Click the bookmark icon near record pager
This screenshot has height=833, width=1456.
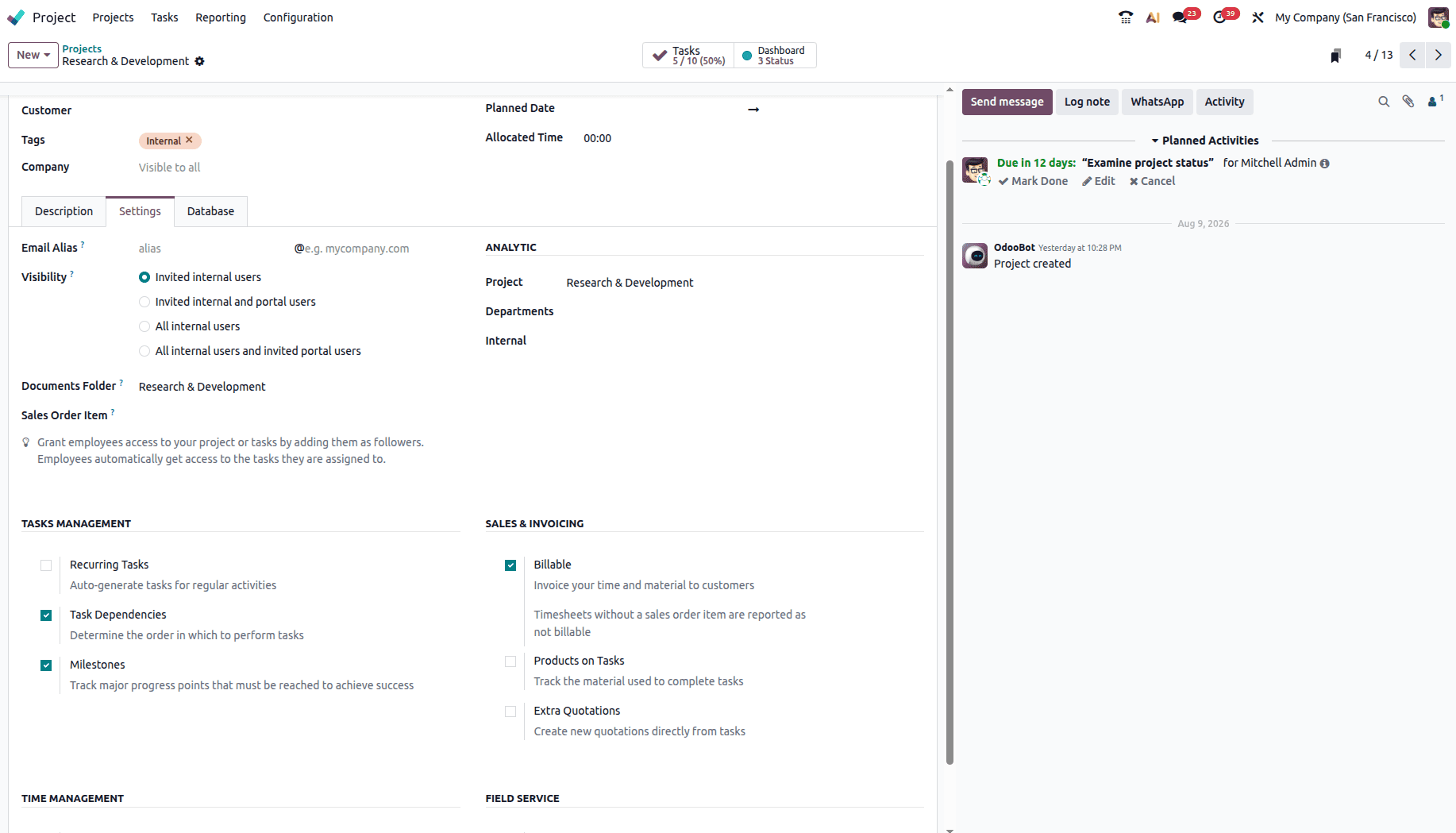(1336, 56)
